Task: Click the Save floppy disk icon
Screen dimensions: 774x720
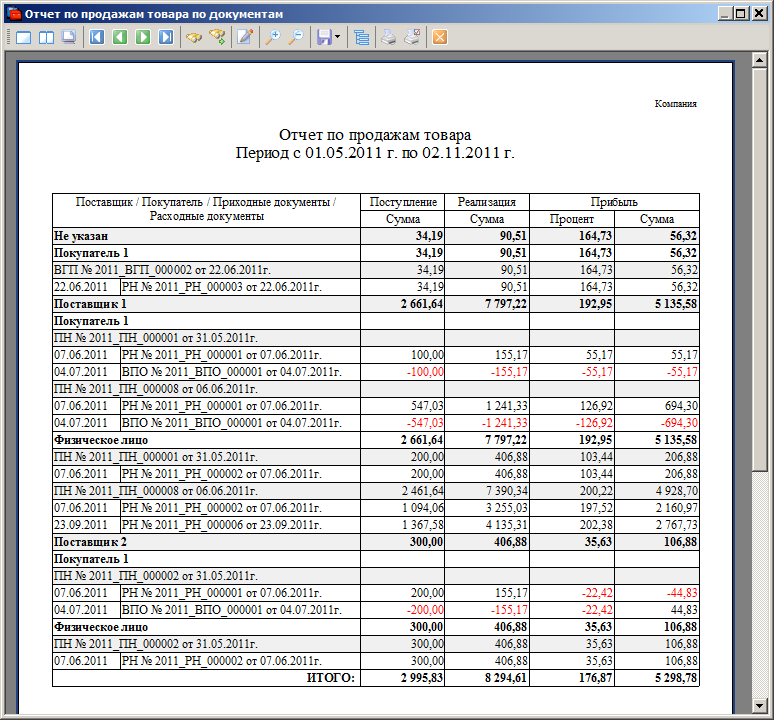Action: pos(323,38)
